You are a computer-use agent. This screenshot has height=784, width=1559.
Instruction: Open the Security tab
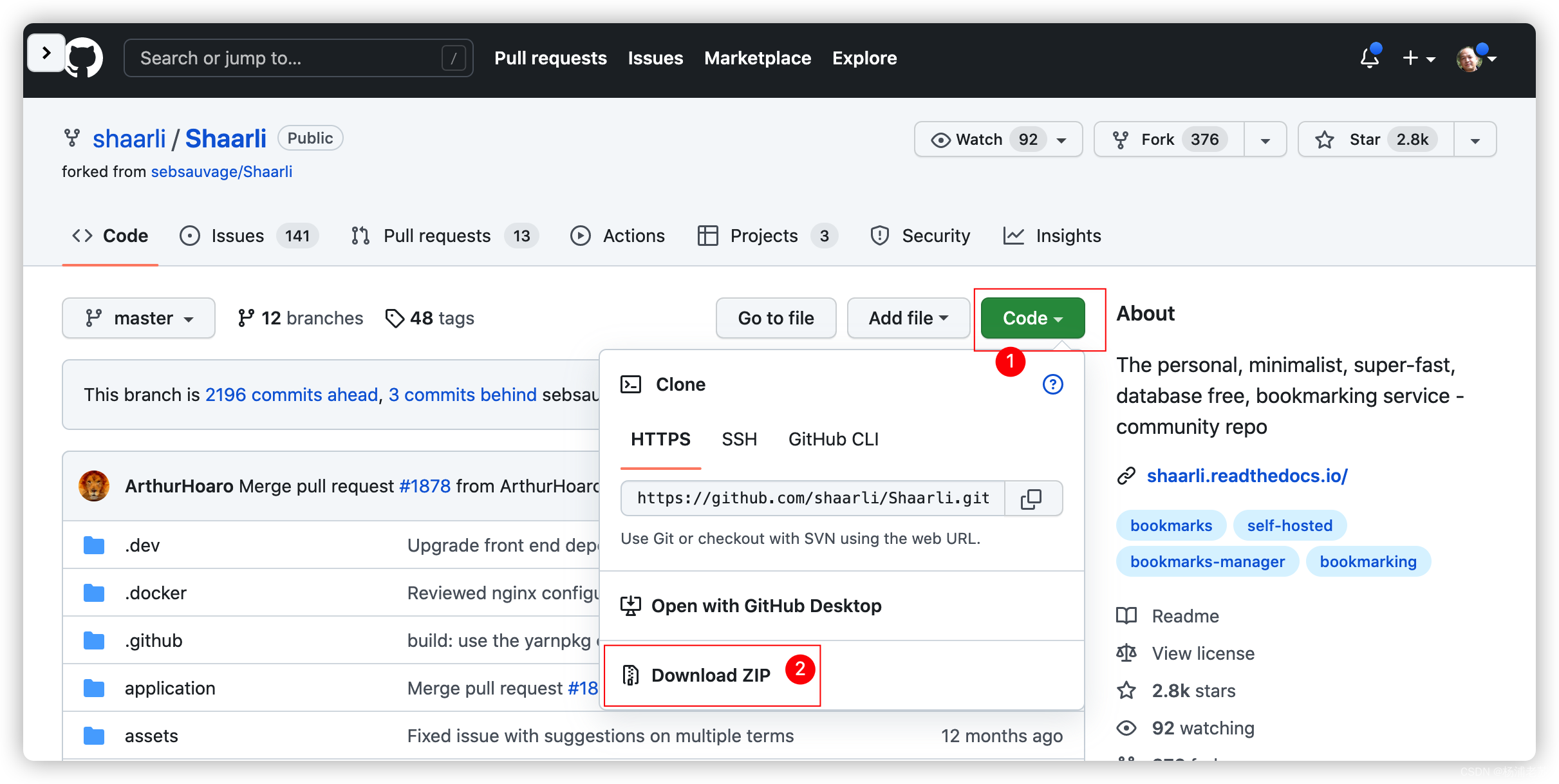920,236
